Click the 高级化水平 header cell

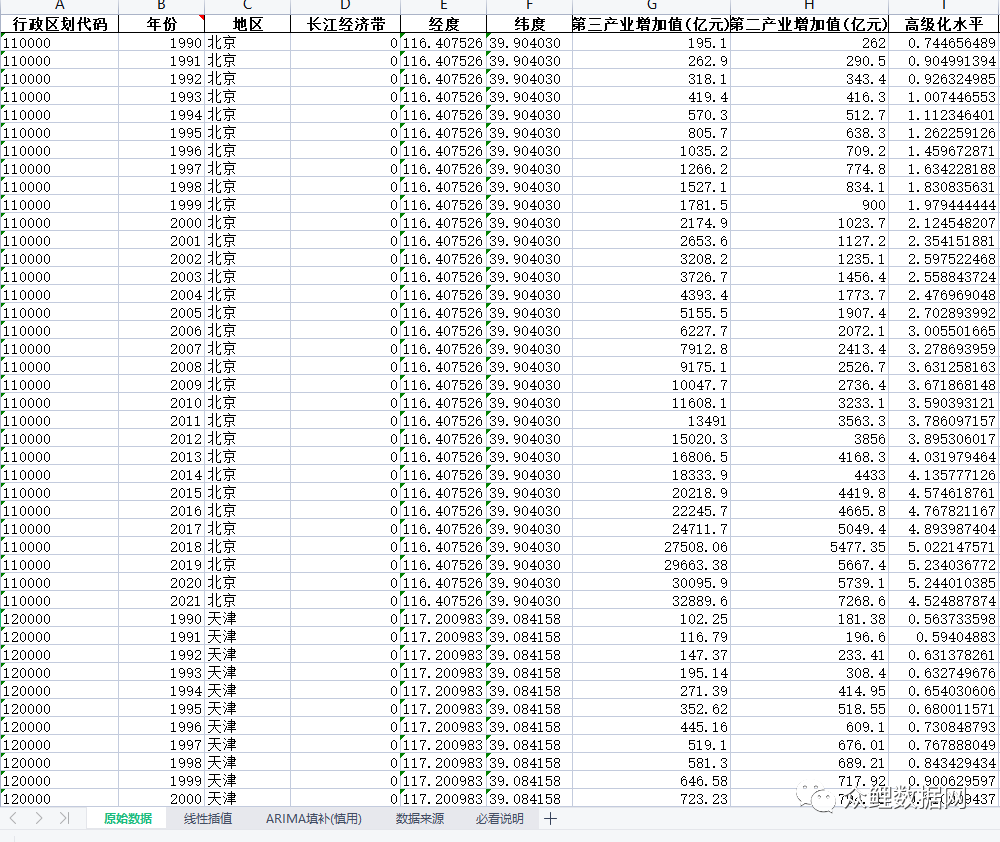coord(943,24)
